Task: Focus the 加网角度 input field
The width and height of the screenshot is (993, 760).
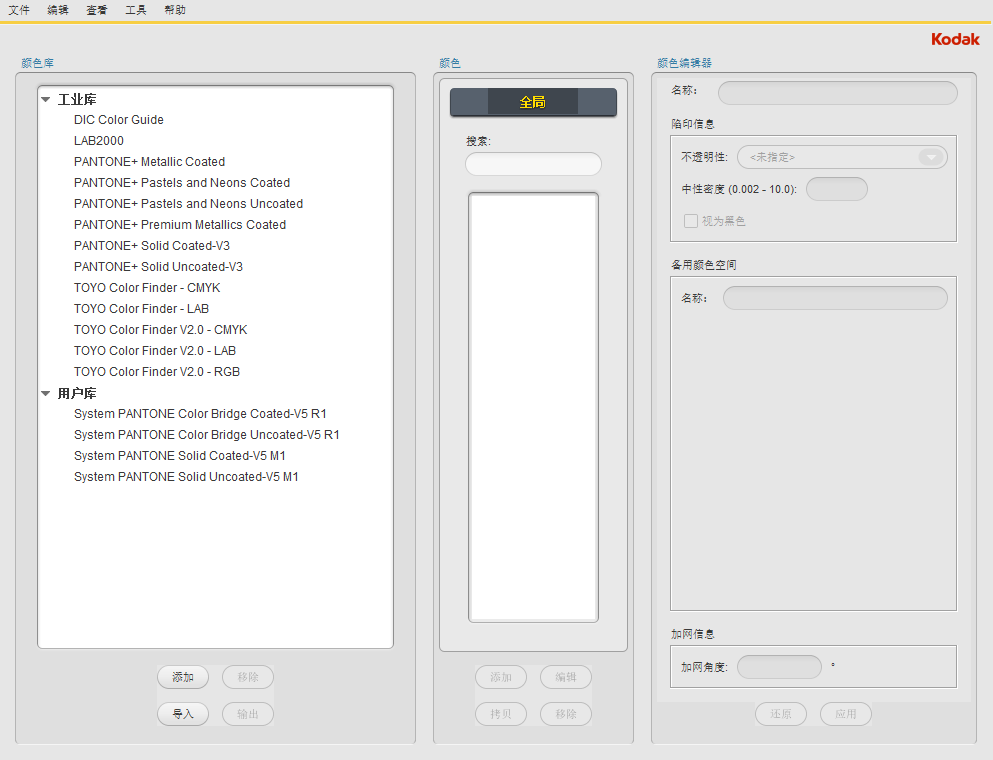Action: [x=780, y=667]
